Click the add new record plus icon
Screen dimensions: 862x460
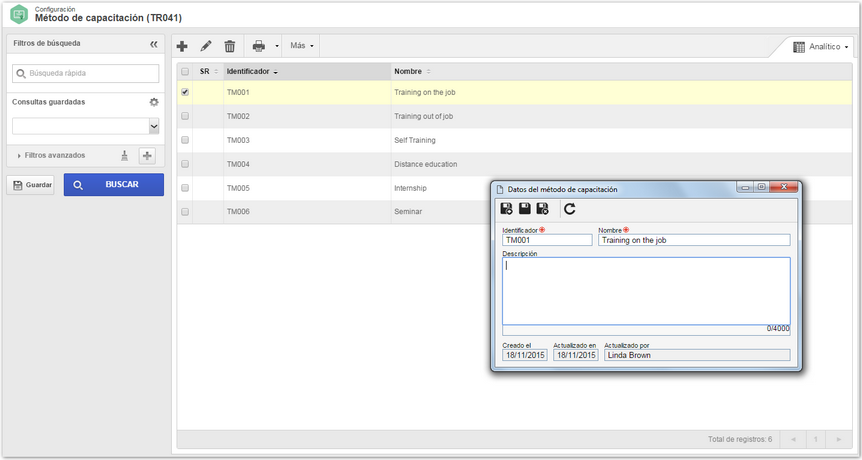[182, 46]
